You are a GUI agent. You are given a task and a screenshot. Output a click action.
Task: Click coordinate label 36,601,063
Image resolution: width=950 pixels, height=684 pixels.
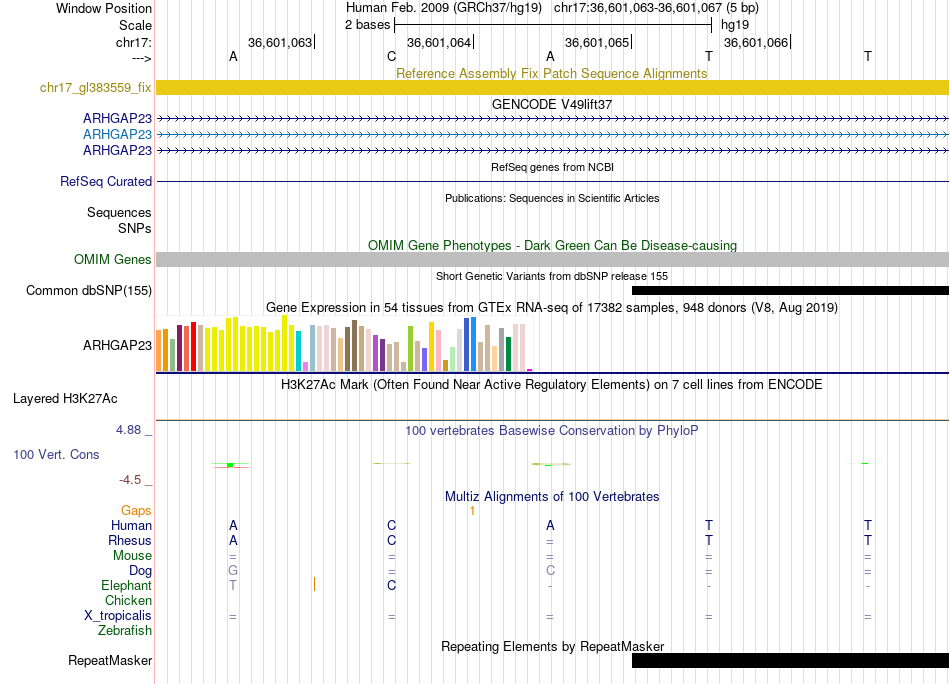[x=280, y=42]
